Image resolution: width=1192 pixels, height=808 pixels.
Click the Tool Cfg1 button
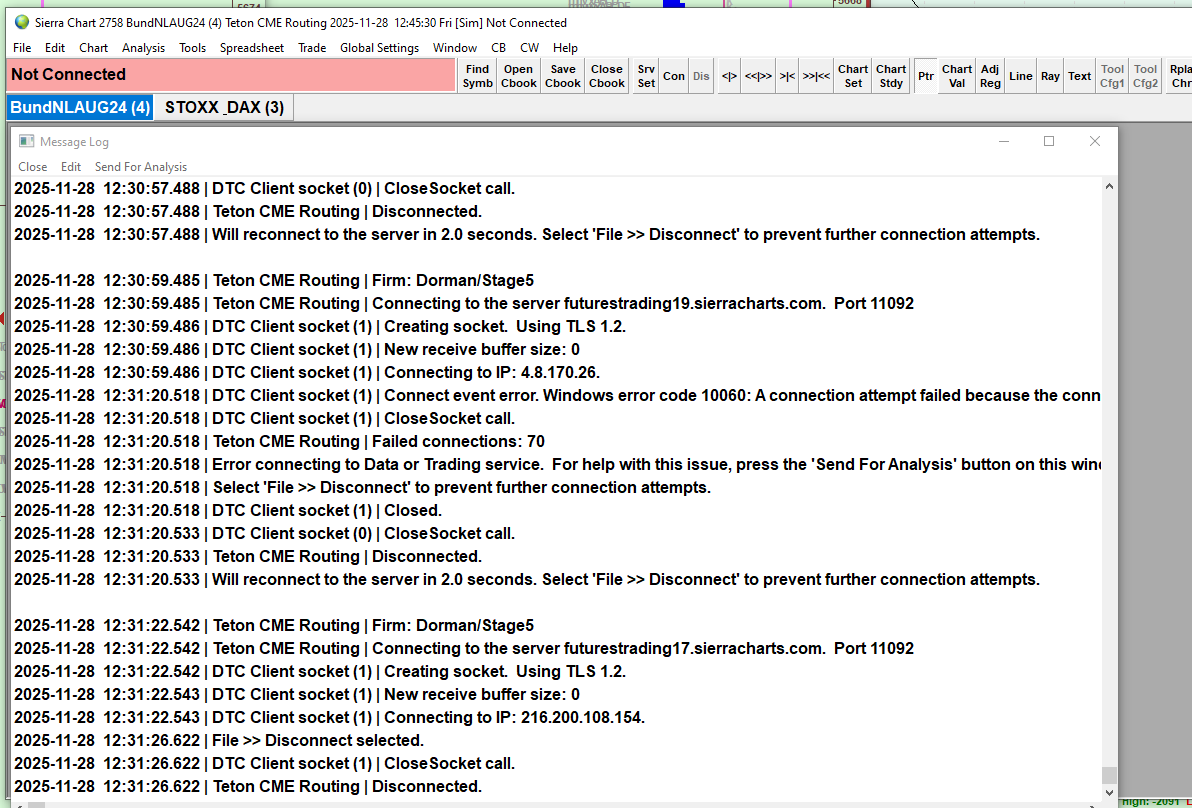[x=1112, y=76]
